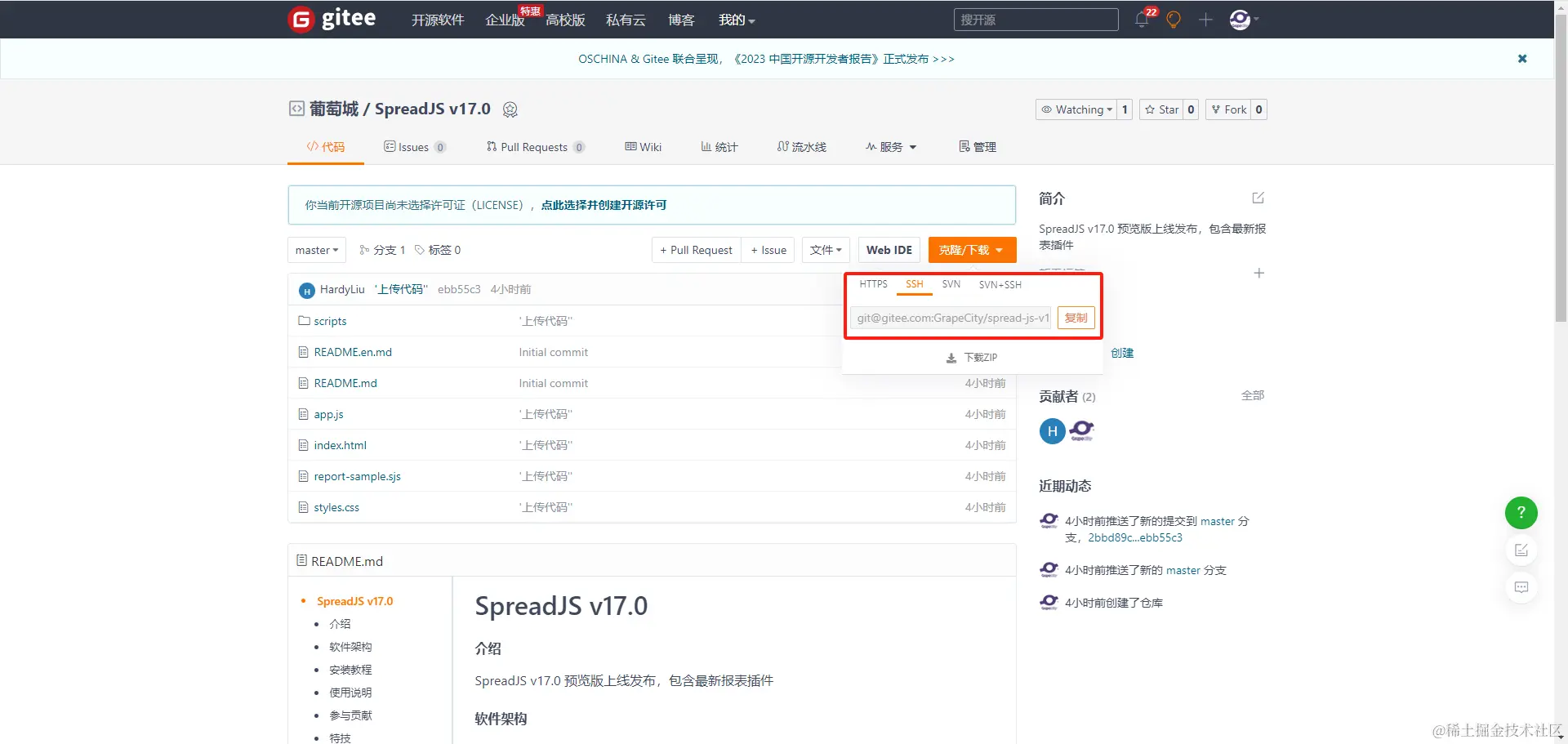The height and width of the screenshot is (744, 1568).
Task: Click 下载ZIP download option
Action: [x=972, y=358]
